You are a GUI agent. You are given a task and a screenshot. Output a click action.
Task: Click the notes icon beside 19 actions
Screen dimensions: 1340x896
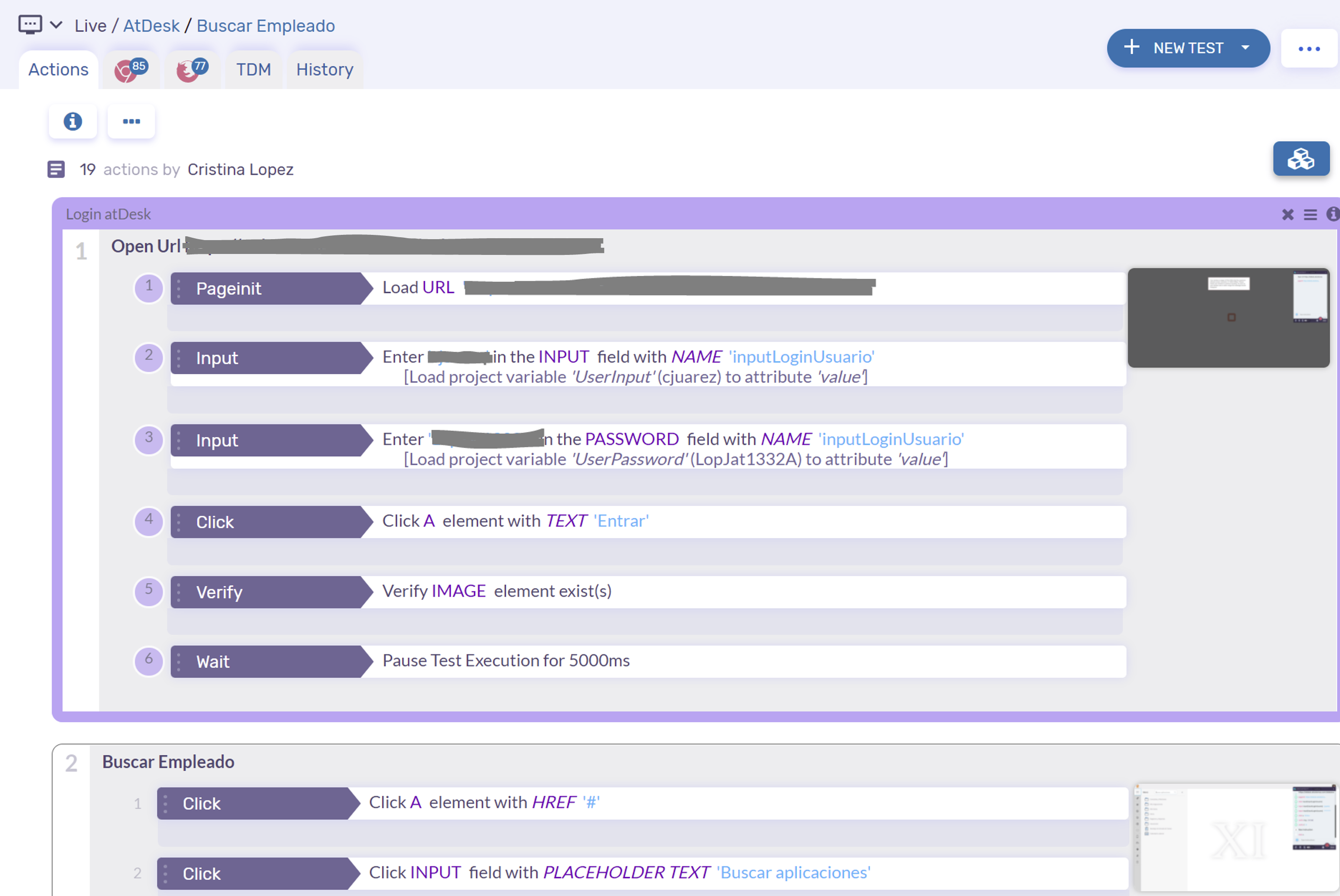56,170
